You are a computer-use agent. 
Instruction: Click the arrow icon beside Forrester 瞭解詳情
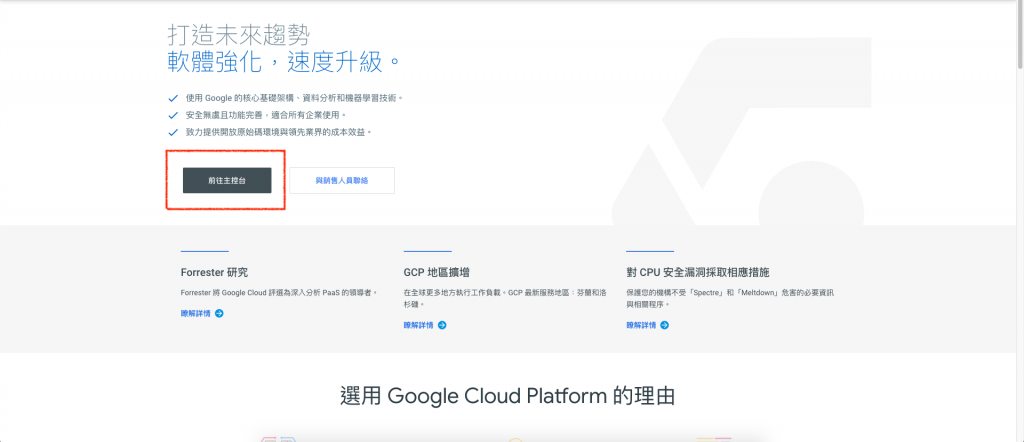point(219,313)
